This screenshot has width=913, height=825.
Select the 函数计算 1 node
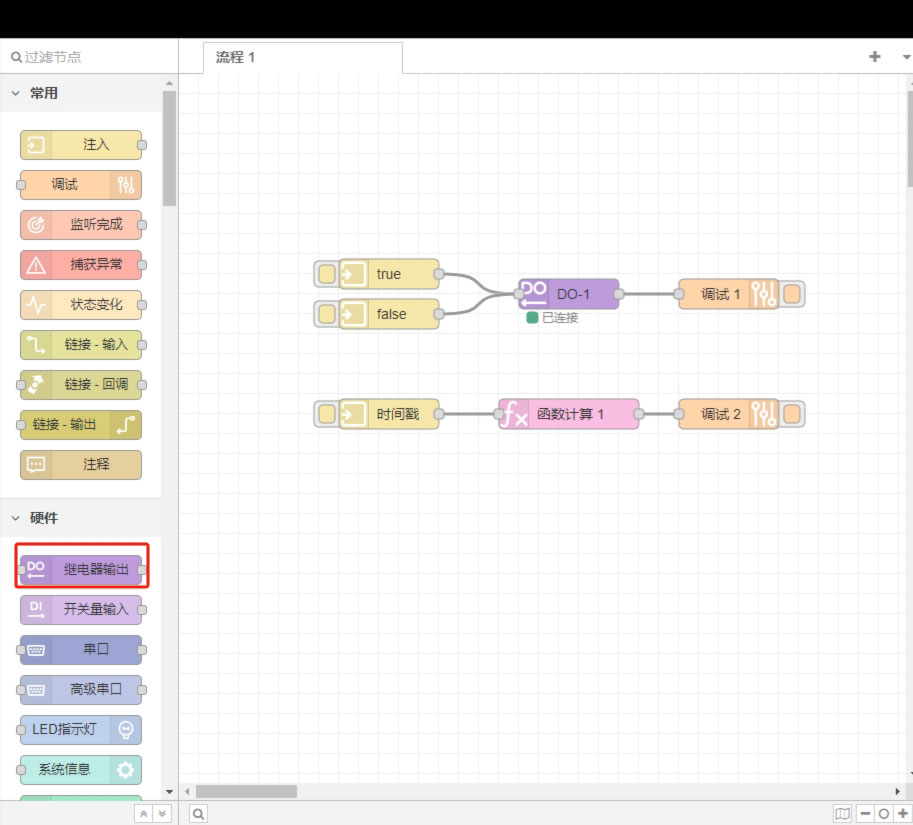(570, 414)
